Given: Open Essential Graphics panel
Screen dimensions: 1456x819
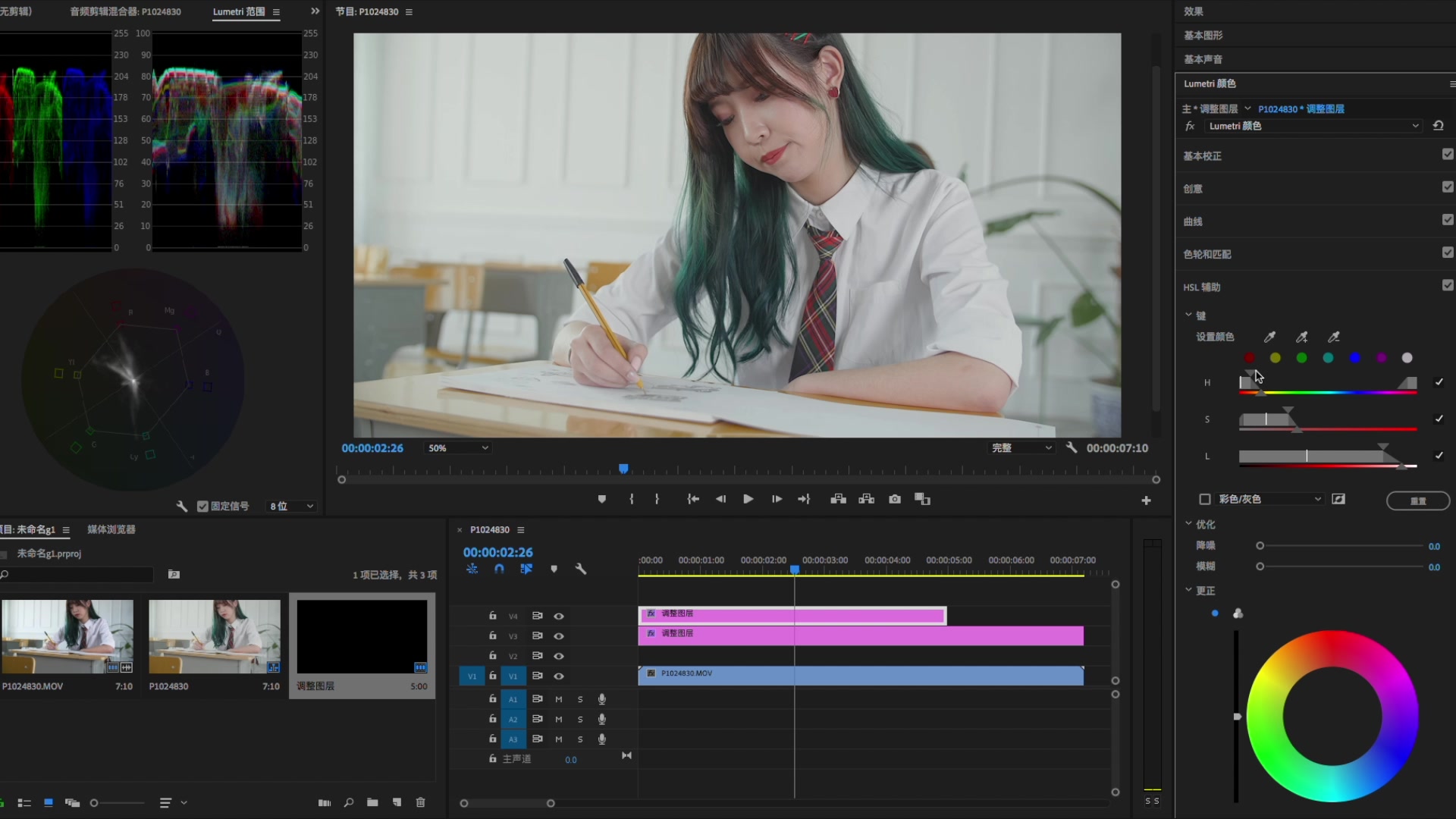Looking at the screenshot, I should click(1203, 35).
